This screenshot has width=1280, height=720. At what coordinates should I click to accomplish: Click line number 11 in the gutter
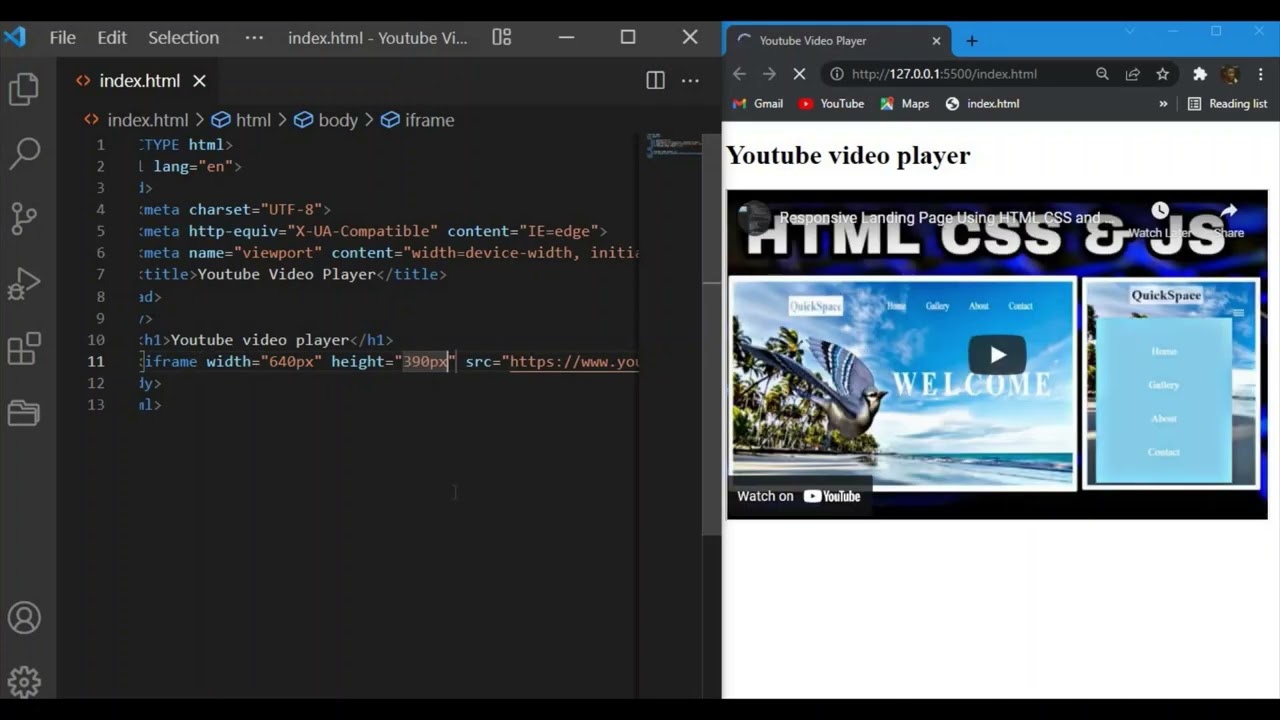click(95, 361)
